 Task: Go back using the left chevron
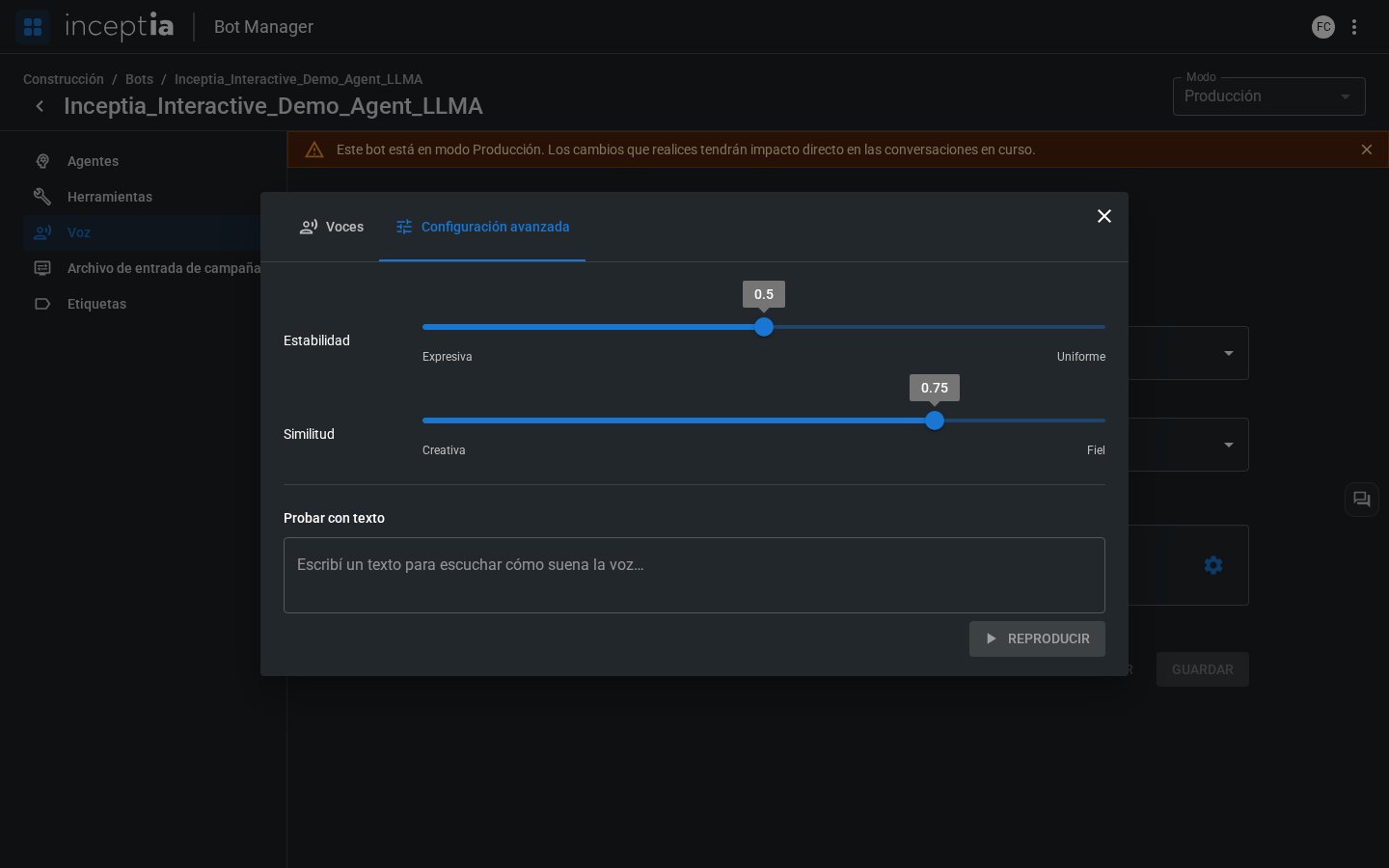pyautogui.click(x=40, y=106)
